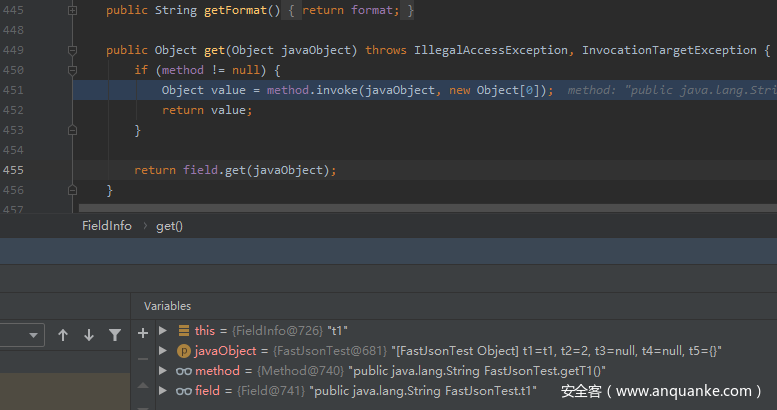Click get() in the breadcrumb bar
Viewport: 777px width, 410px height.
[x=169, y=226]
